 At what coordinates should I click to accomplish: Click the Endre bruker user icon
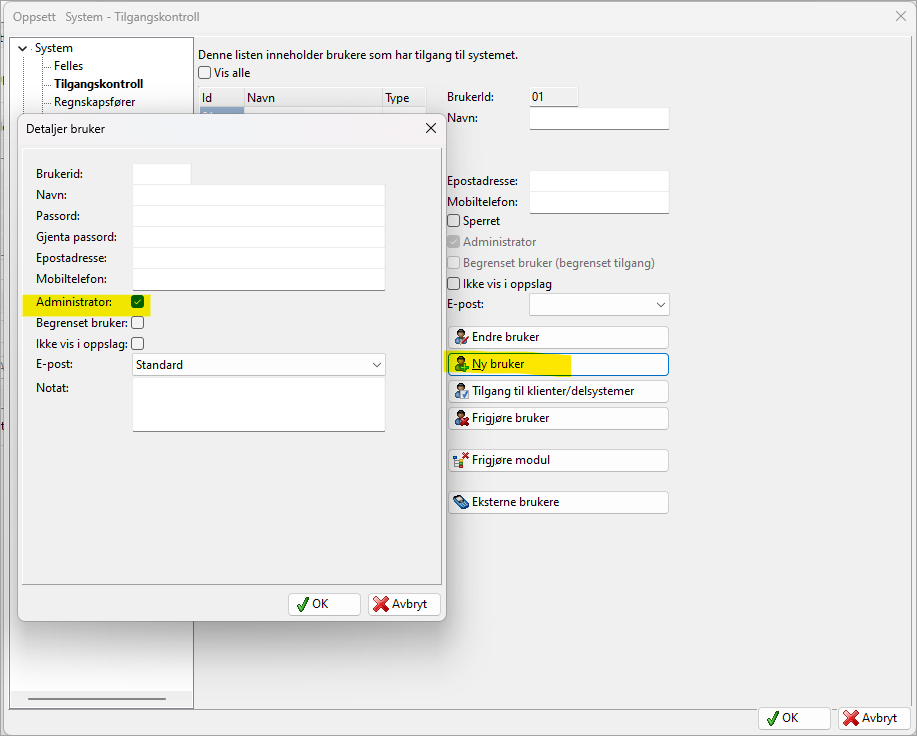click(x=461, y=337)
